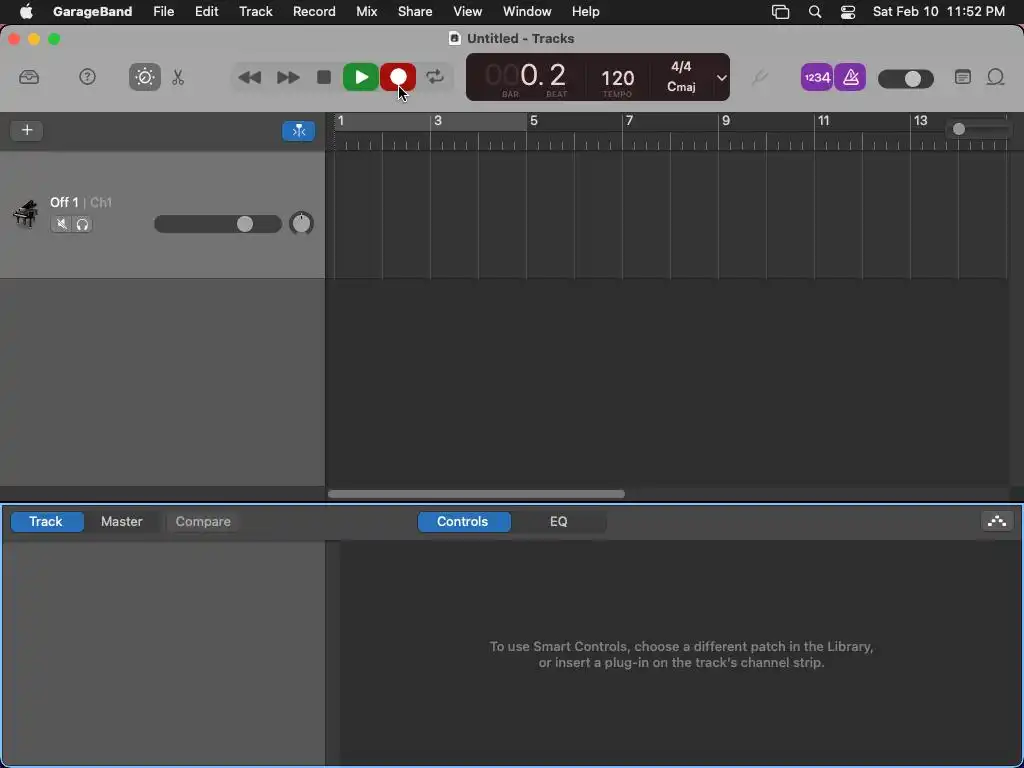Open the Help menu
Viewport: 1024px width, 768px height.
[586, 12]
